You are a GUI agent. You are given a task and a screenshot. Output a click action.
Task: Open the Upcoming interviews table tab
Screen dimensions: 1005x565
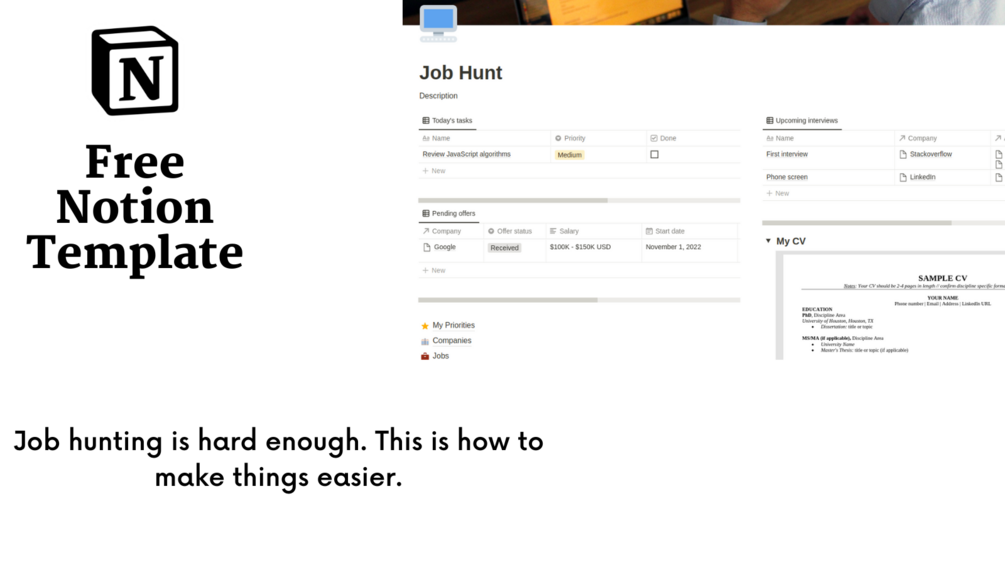[x=802, y=120]
